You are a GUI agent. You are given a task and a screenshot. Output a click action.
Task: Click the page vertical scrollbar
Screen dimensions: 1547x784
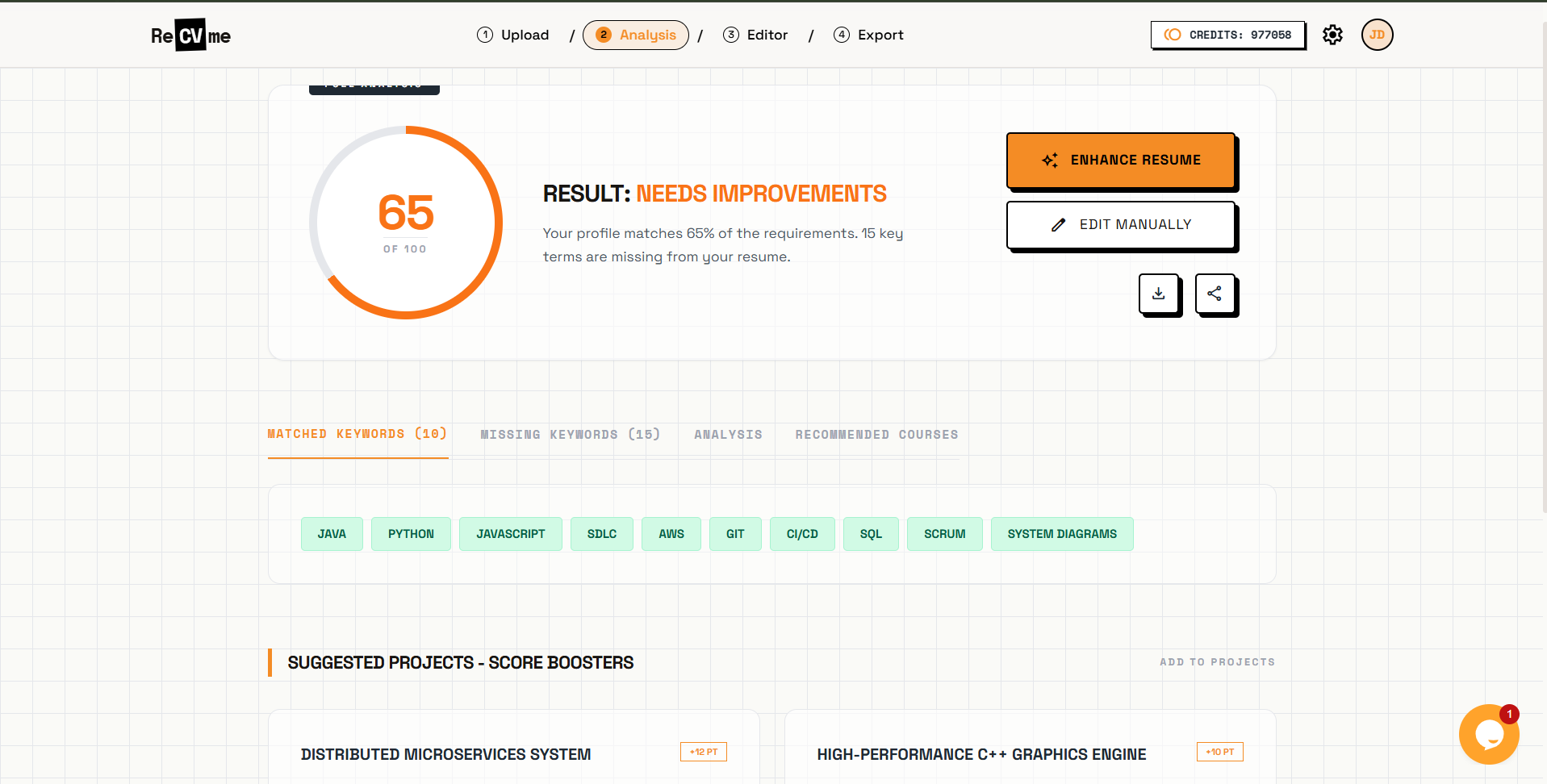pos(1543,266)
